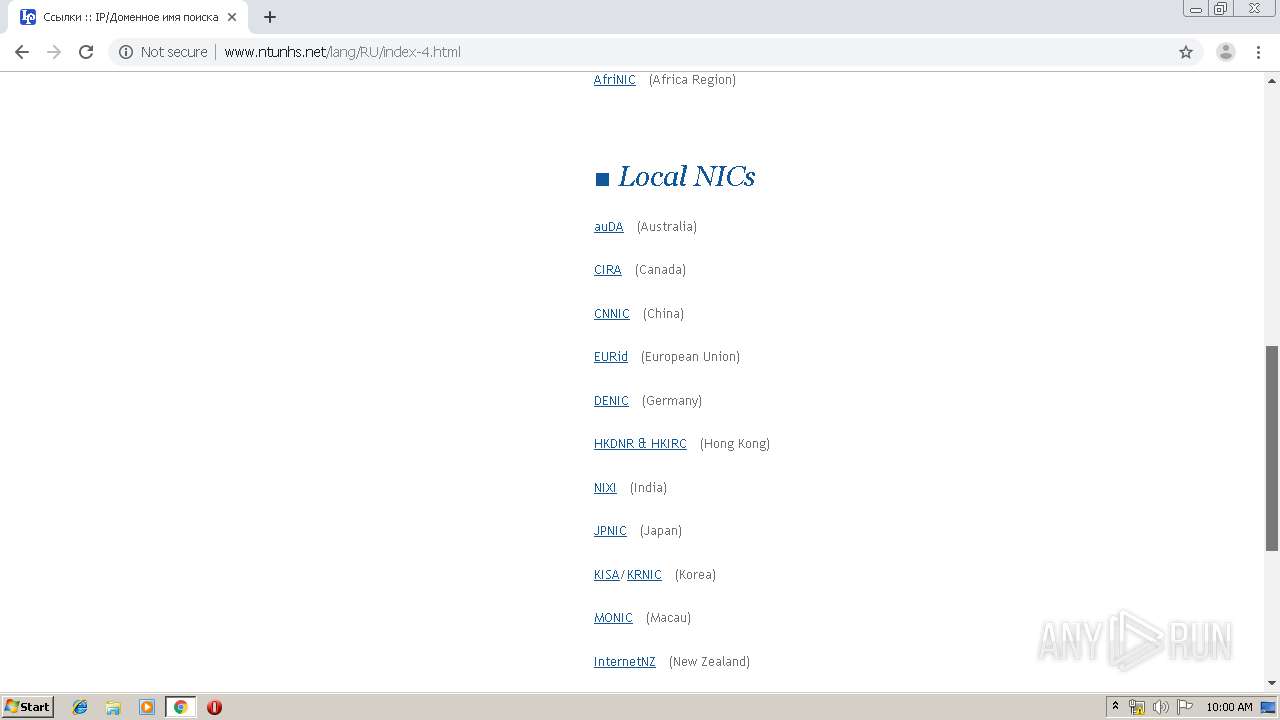Click the (Hong Kong) label
The height and width of the screenshot is (720, 1280).
(734, 444)
